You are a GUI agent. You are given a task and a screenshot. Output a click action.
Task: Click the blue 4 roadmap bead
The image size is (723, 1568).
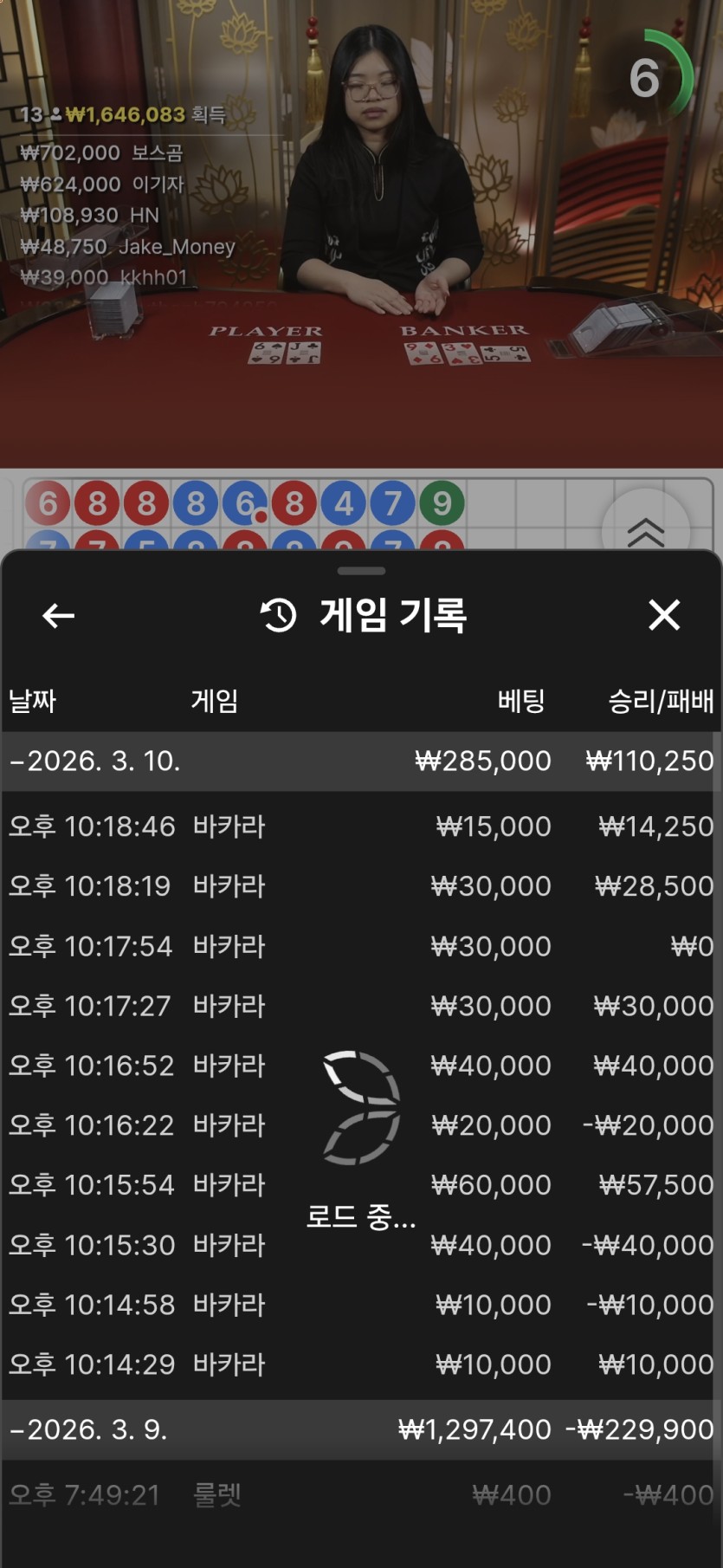pos(344,503)
